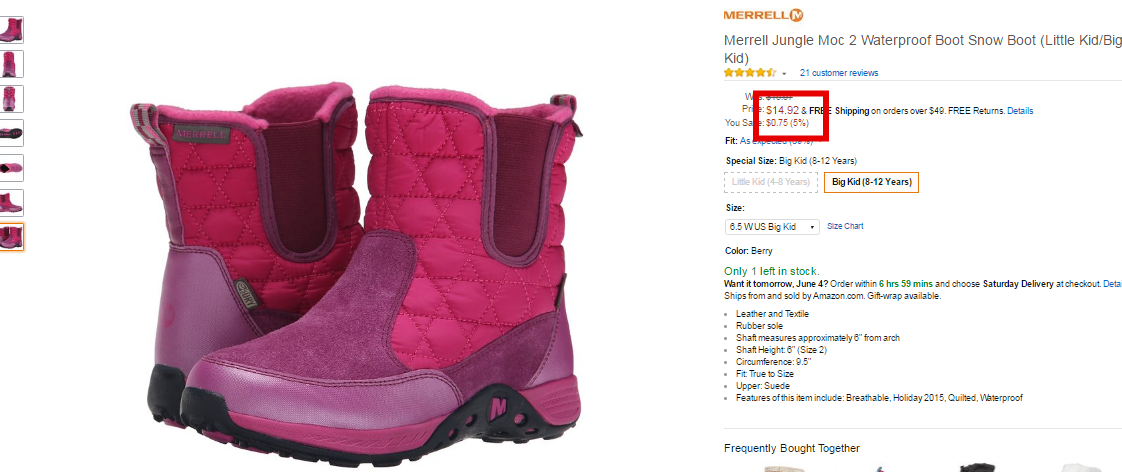Click the star rating icons
1122x472 pixels.
(750, 73)
